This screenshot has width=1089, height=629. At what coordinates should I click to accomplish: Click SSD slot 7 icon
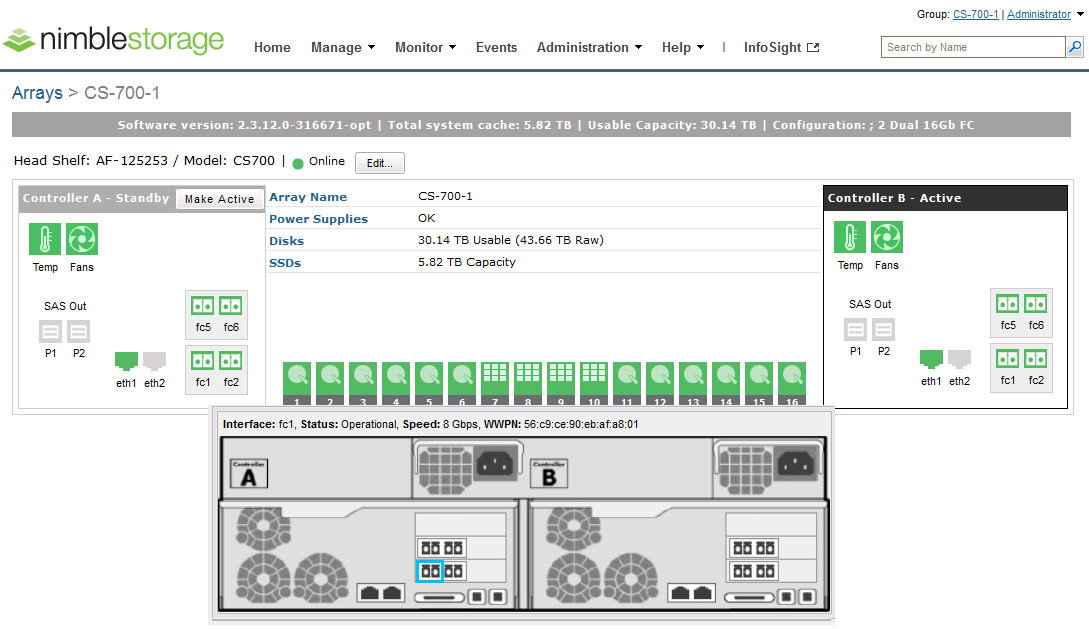tap(495, 383)
